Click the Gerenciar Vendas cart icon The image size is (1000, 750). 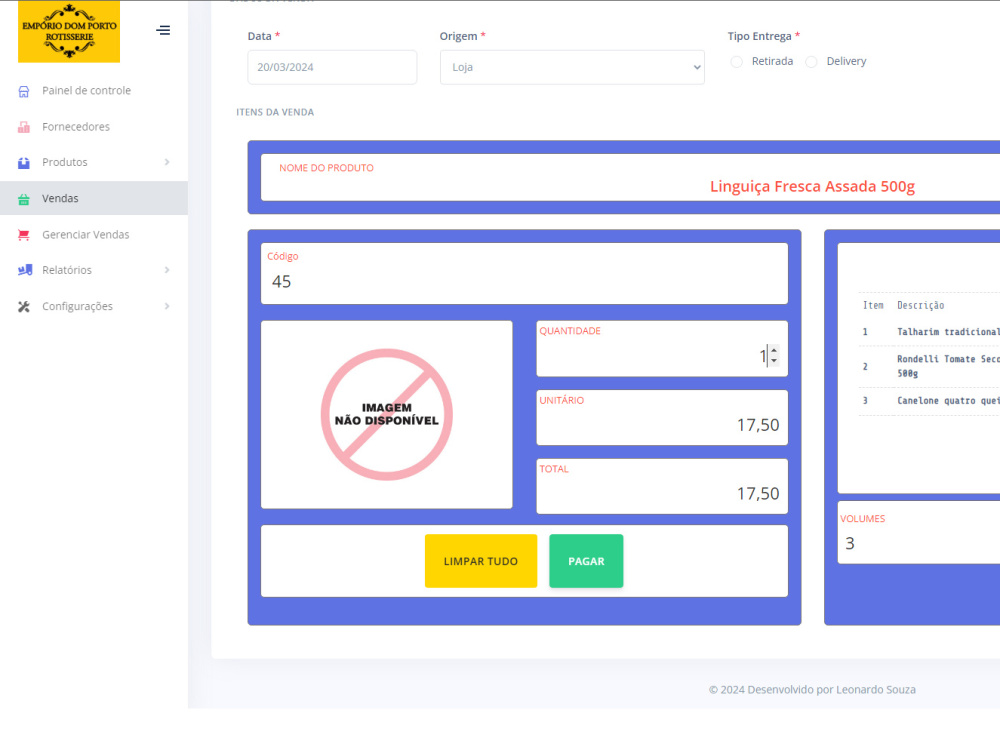[x=24, y=235]
